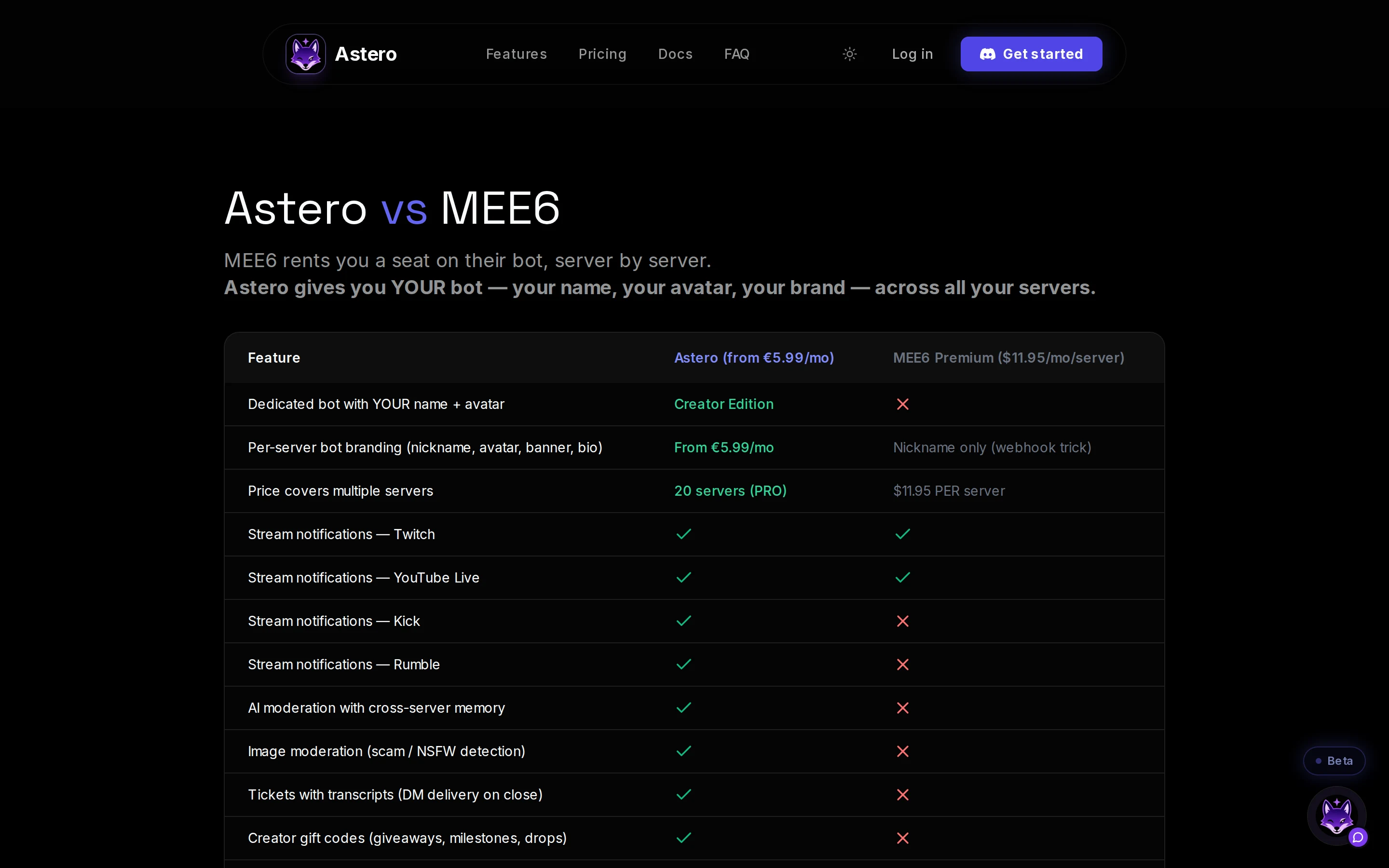Click the Astero fox logo in header
The image size is (1389, 868).
(305, 54)
